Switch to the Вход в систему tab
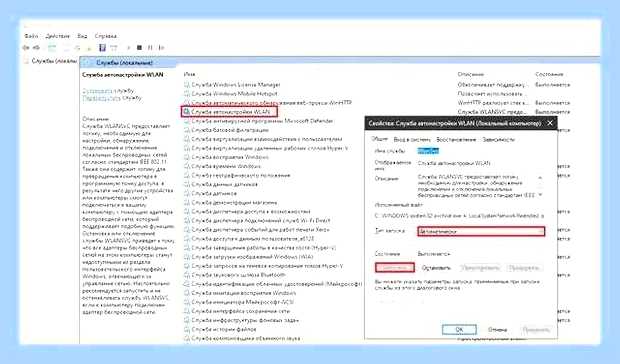Screen dimensions: 620x364 click(412, 140)
